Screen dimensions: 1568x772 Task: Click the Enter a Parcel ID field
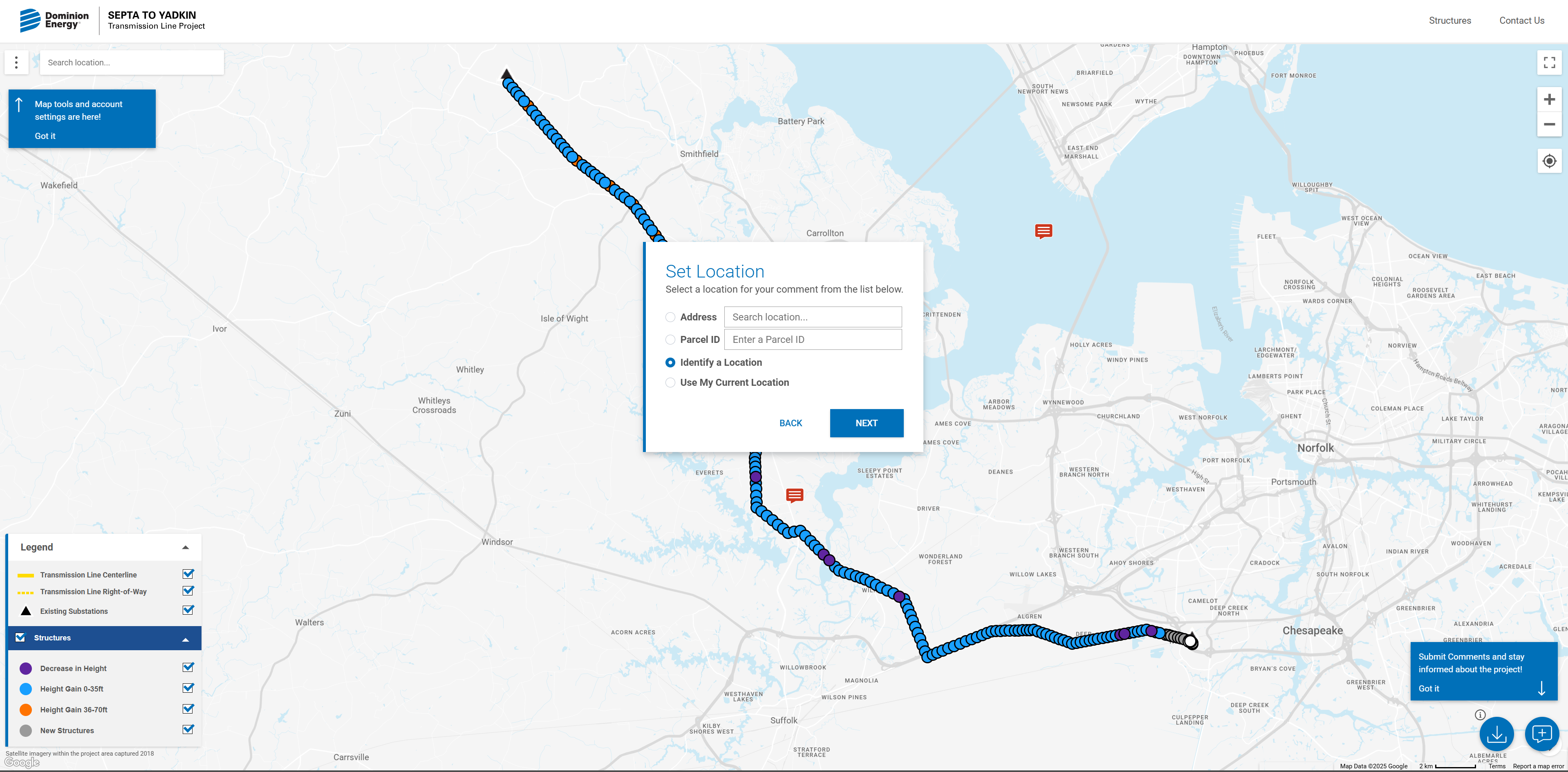pyautogui.click(x=813, y=340)
